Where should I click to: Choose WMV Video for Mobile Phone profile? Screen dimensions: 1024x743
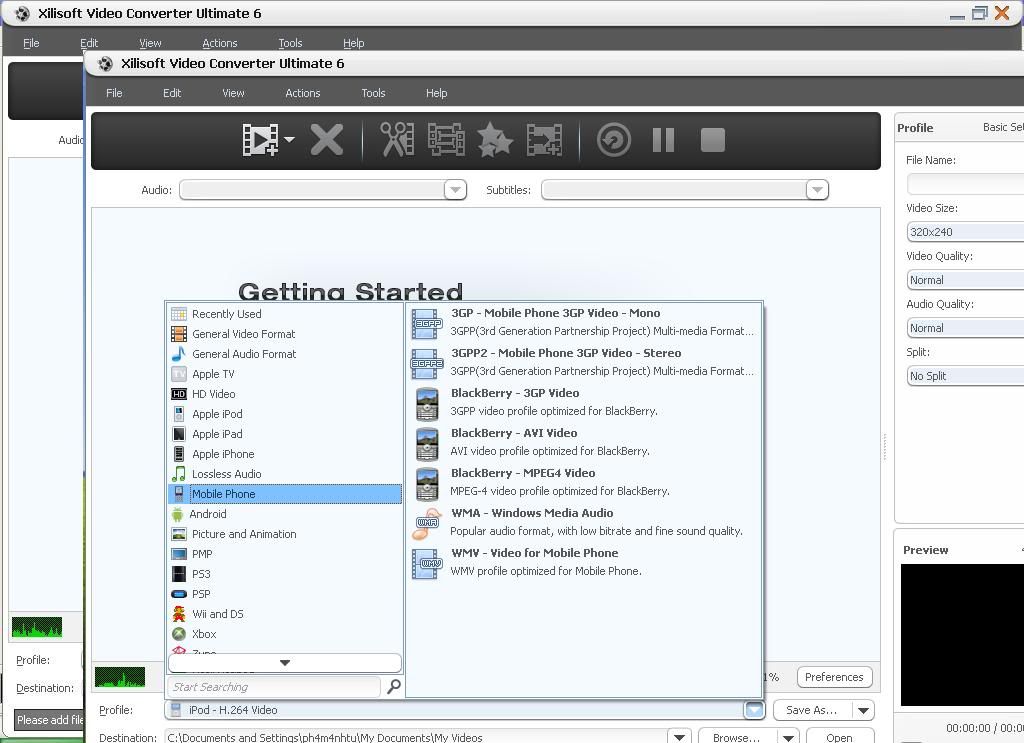click(x=584, y=561)
